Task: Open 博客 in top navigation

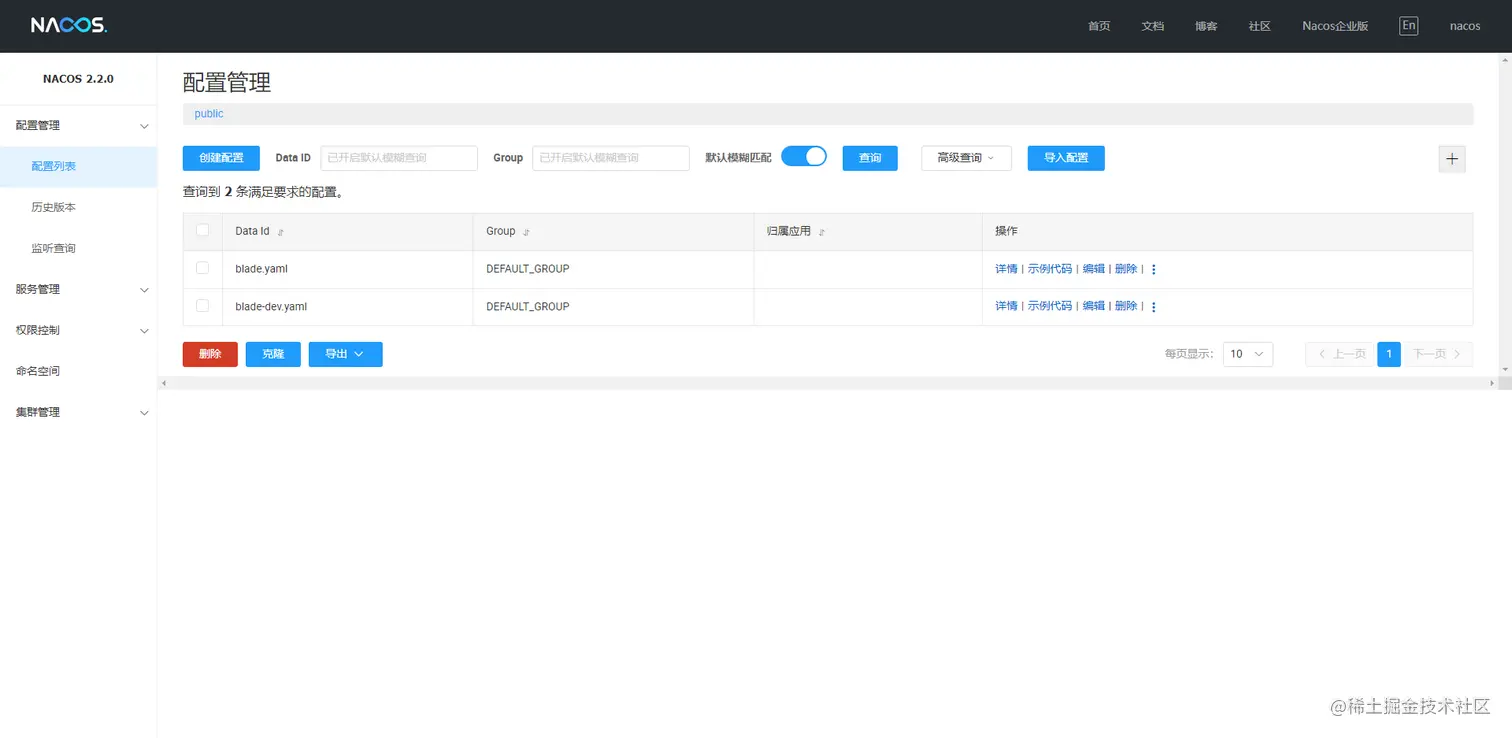Action: [x=1206, y=26]
